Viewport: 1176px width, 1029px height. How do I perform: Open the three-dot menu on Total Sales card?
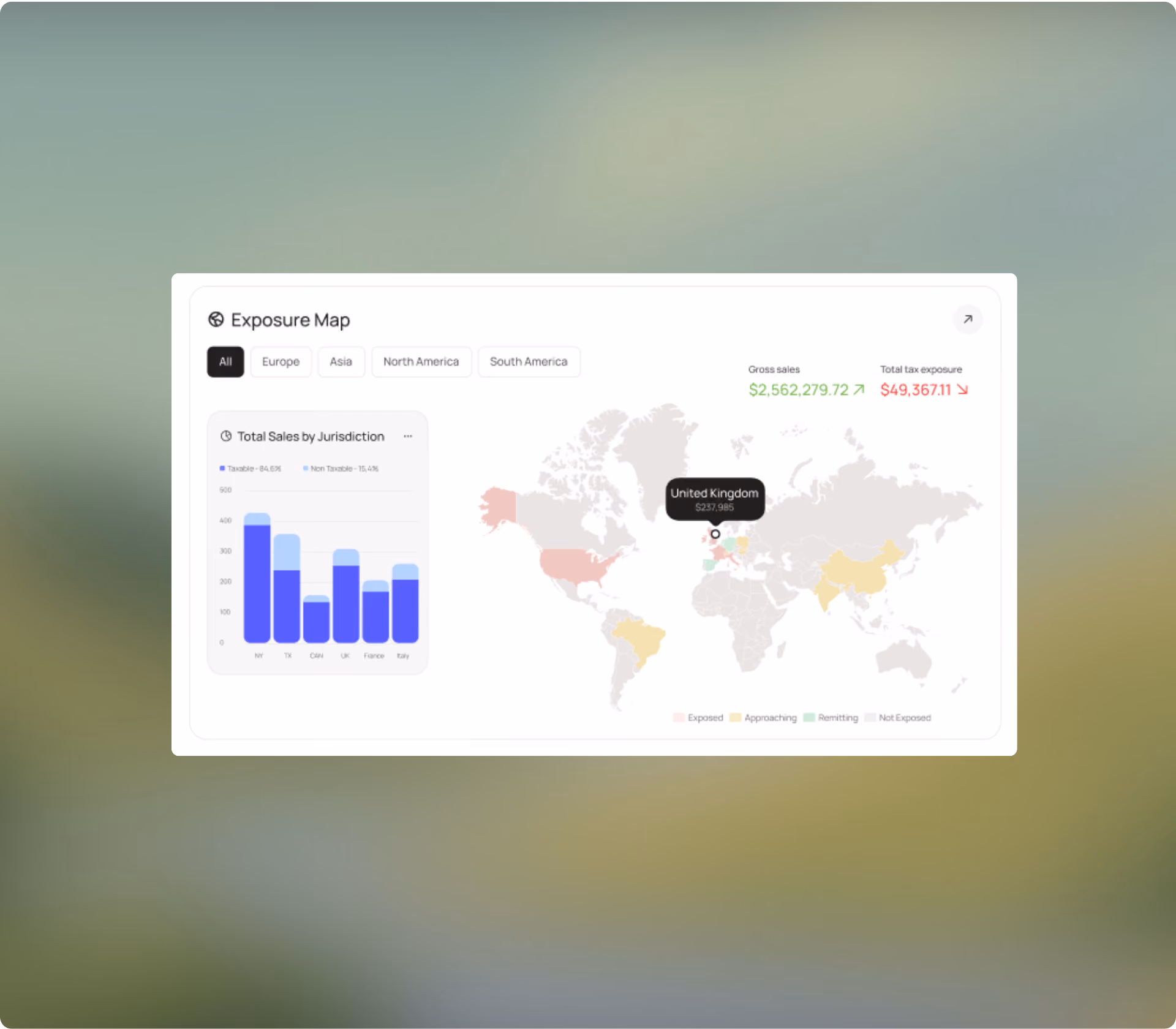(x=408, y=436)
